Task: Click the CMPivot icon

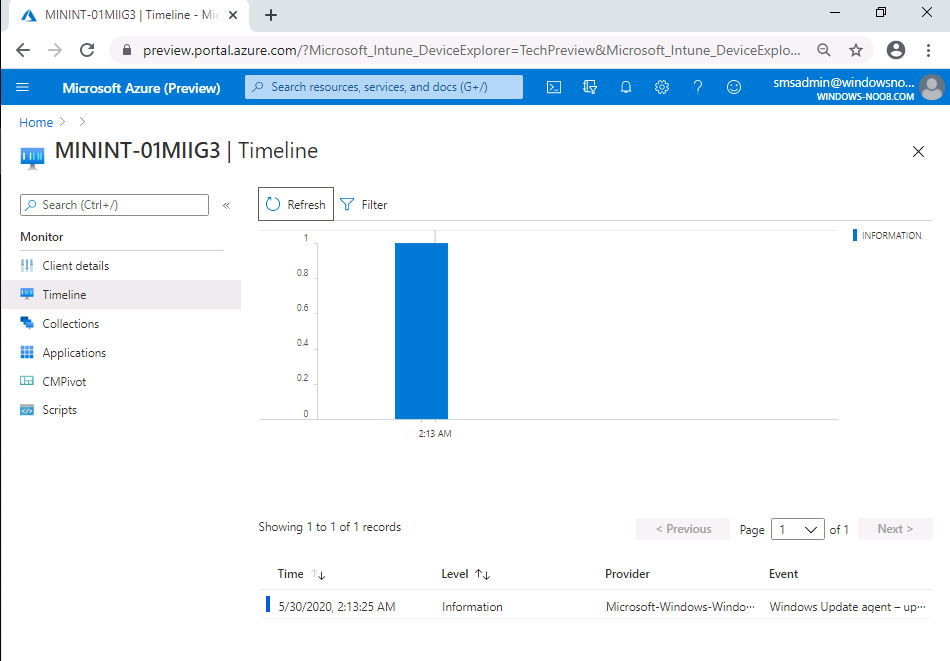Action: point(27,381)
